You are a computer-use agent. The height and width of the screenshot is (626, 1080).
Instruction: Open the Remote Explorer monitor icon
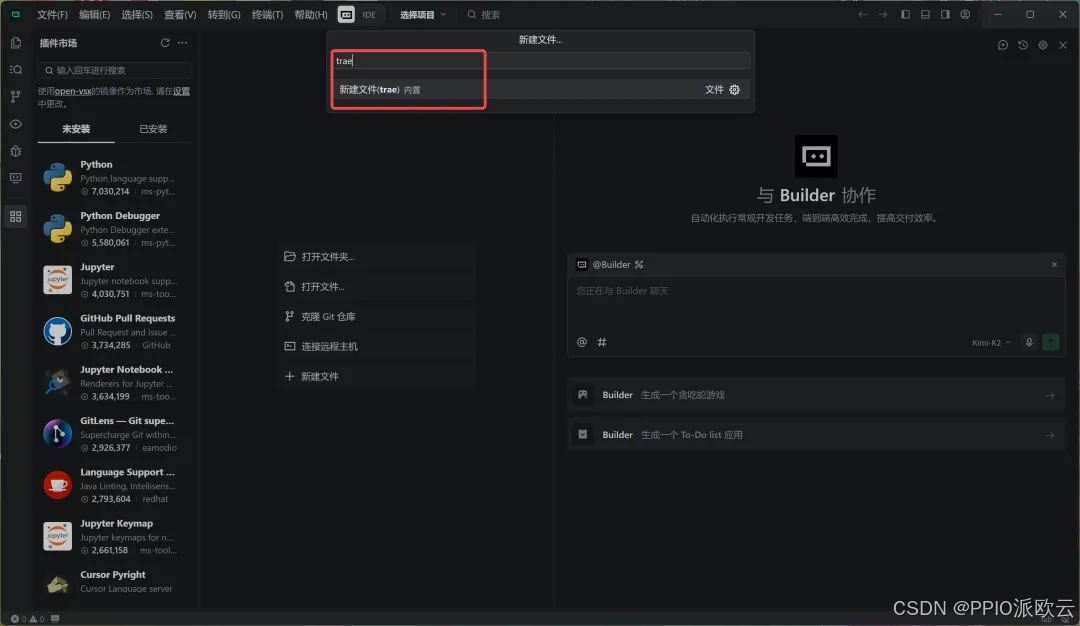(15, 178)
